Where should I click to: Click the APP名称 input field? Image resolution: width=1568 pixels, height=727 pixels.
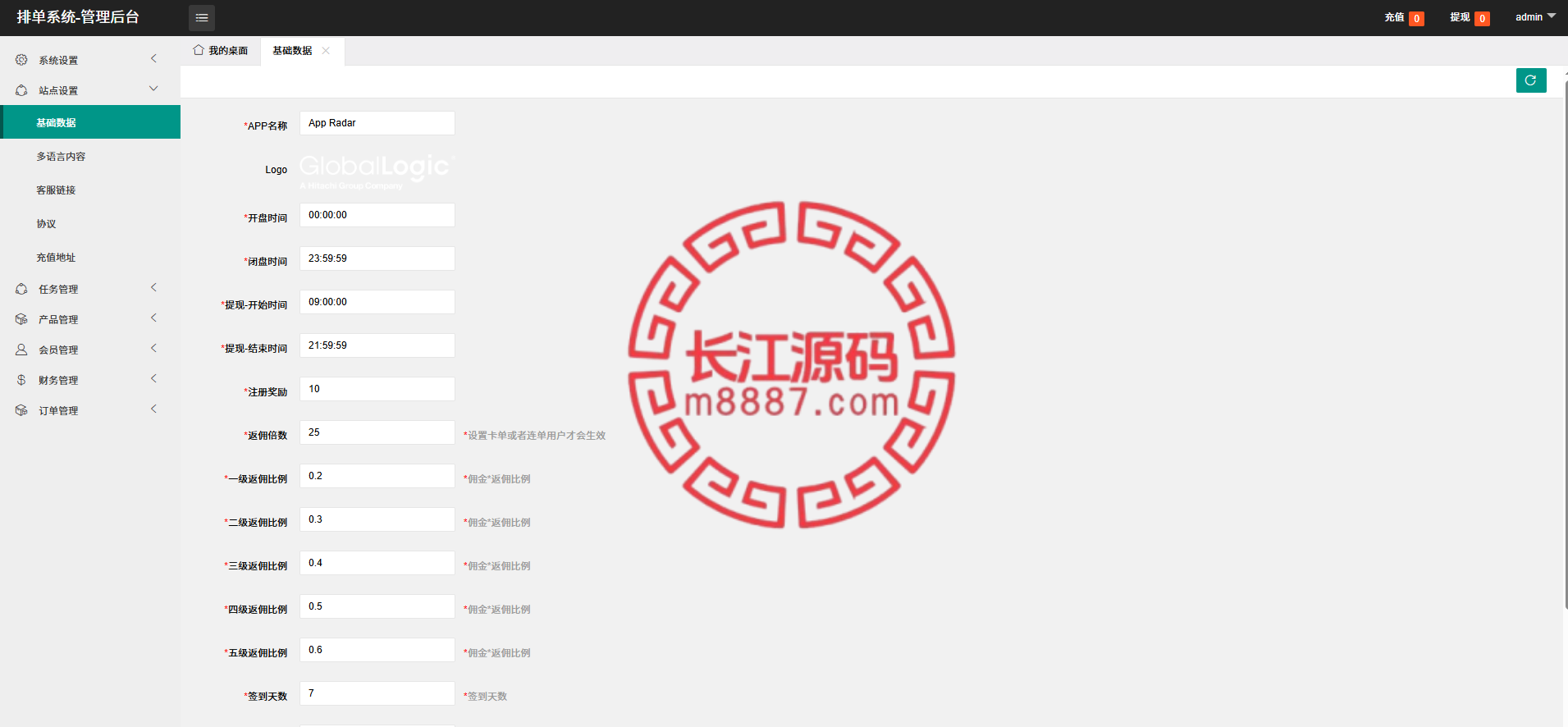point(377,123)
